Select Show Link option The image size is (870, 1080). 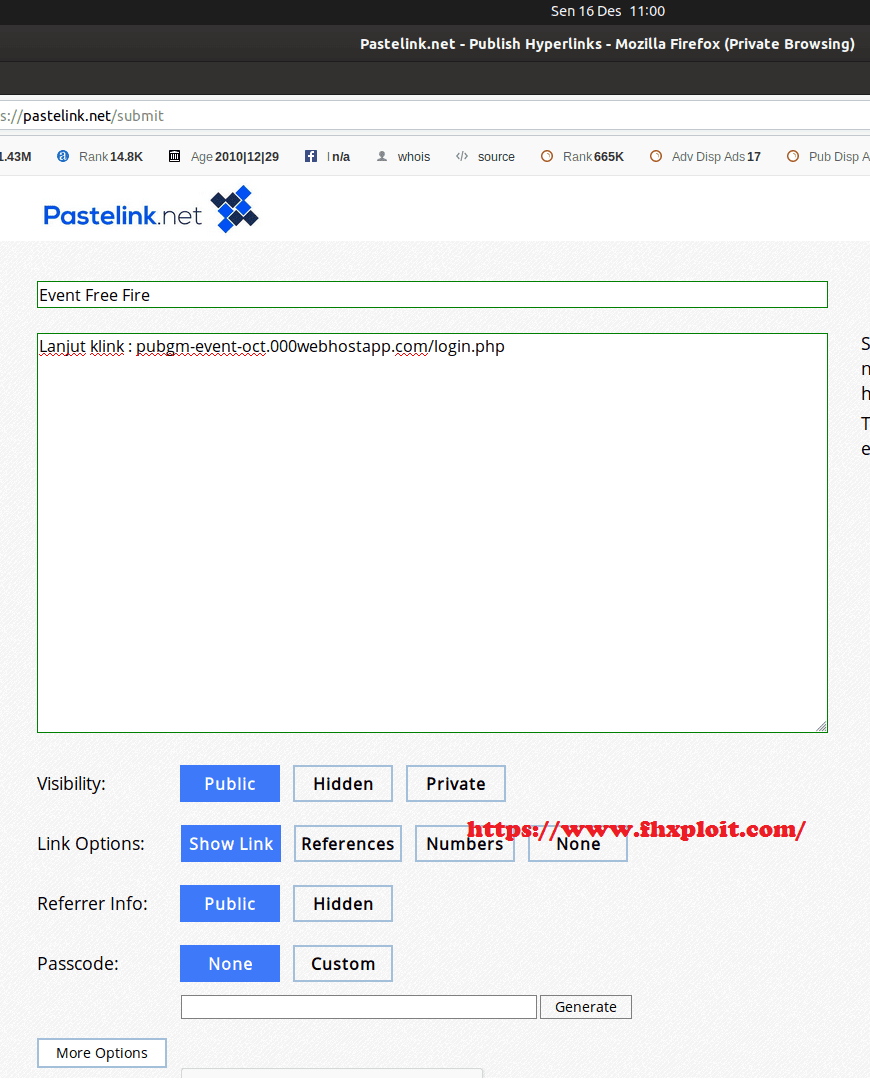pyautogui.click(x=231, y=844)
